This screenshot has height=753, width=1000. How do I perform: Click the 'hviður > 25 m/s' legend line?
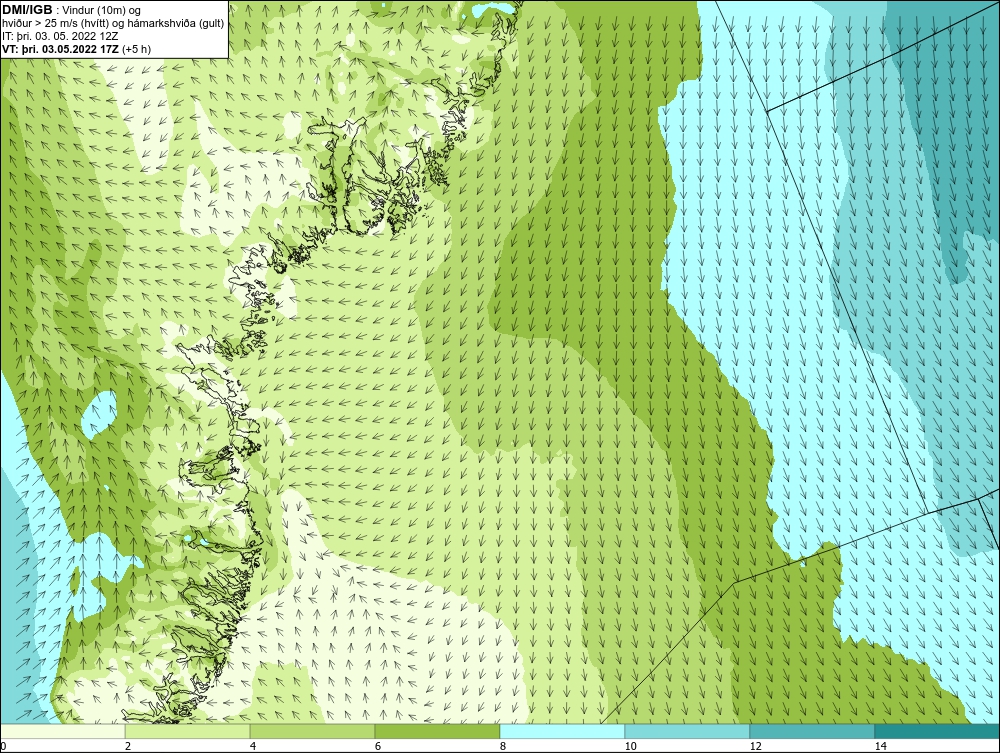click(113, 24)
